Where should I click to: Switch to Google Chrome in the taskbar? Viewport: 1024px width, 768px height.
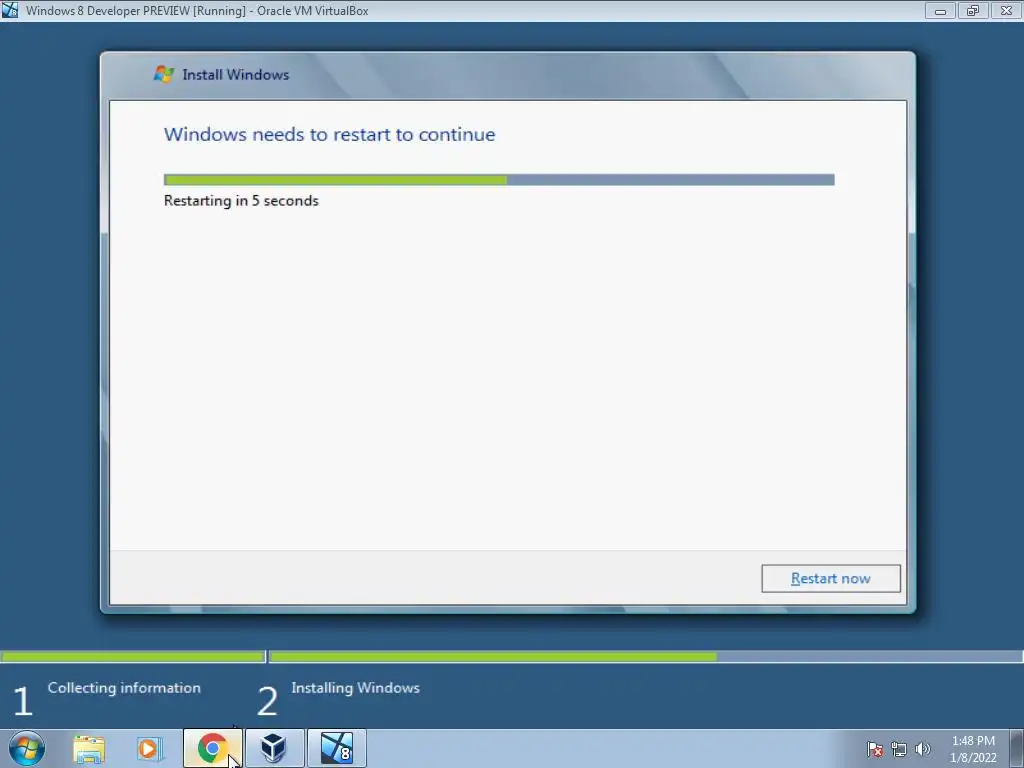212,748
